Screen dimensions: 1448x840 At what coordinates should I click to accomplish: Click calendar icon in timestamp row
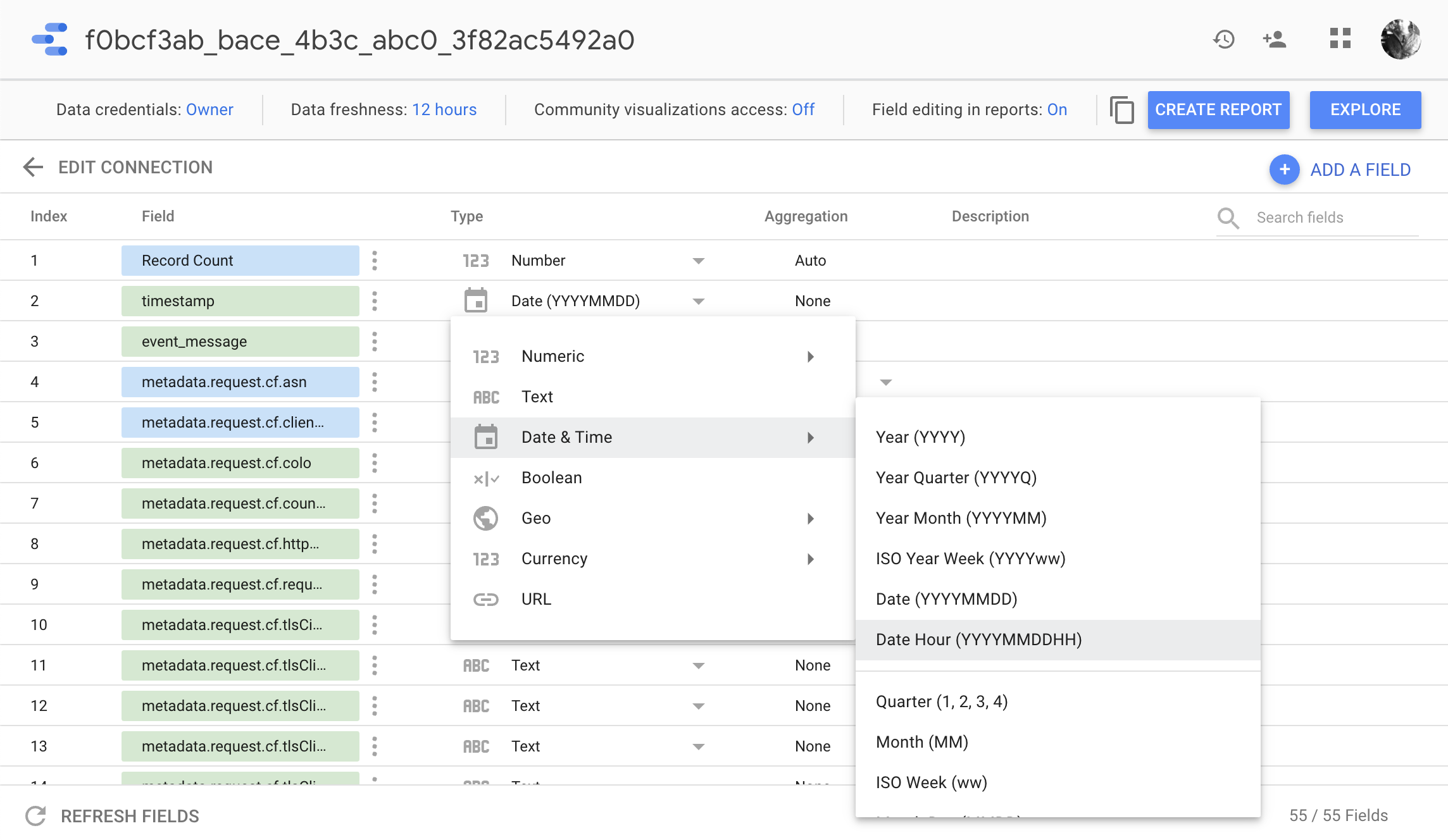click(476, 300)
